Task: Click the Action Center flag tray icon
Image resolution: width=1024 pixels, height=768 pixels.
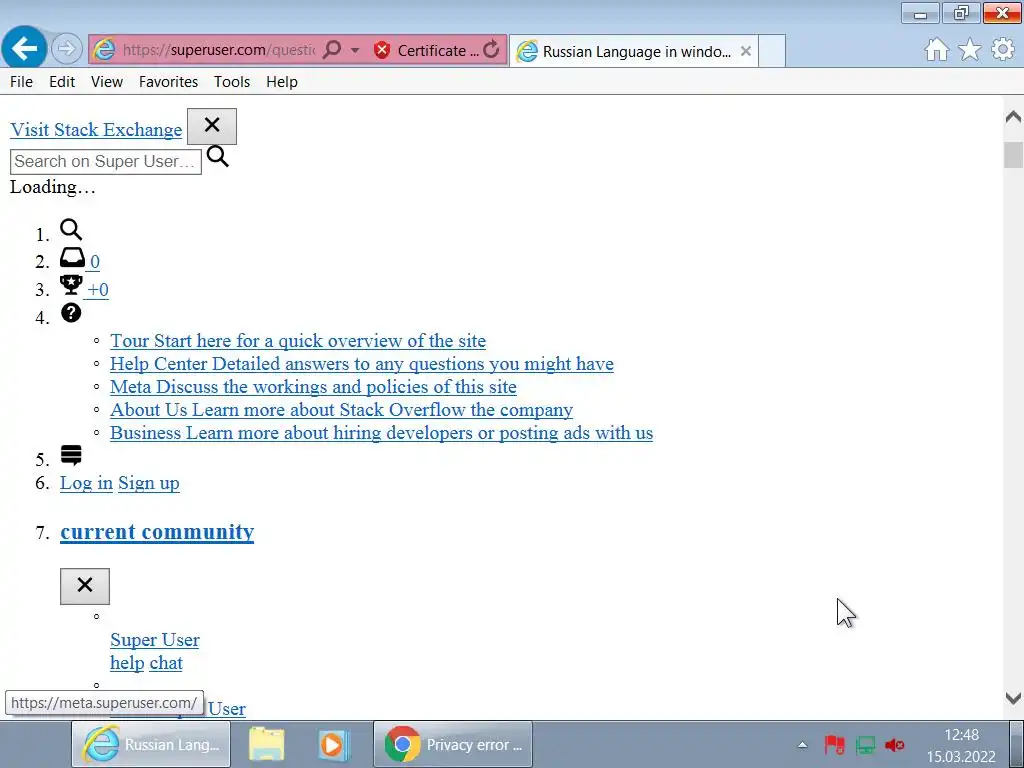Action: (834, 744)
